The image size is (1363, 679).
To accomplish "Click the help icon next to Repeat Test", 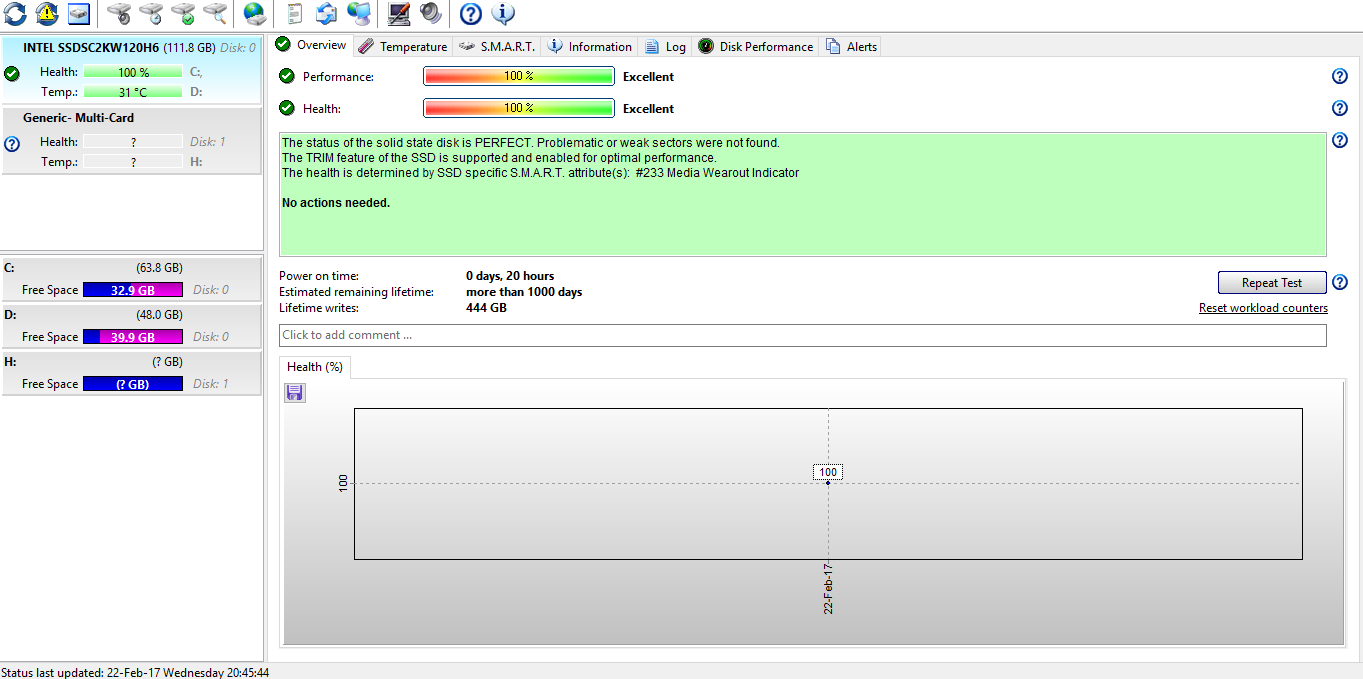I will (x=1340, y=282).
